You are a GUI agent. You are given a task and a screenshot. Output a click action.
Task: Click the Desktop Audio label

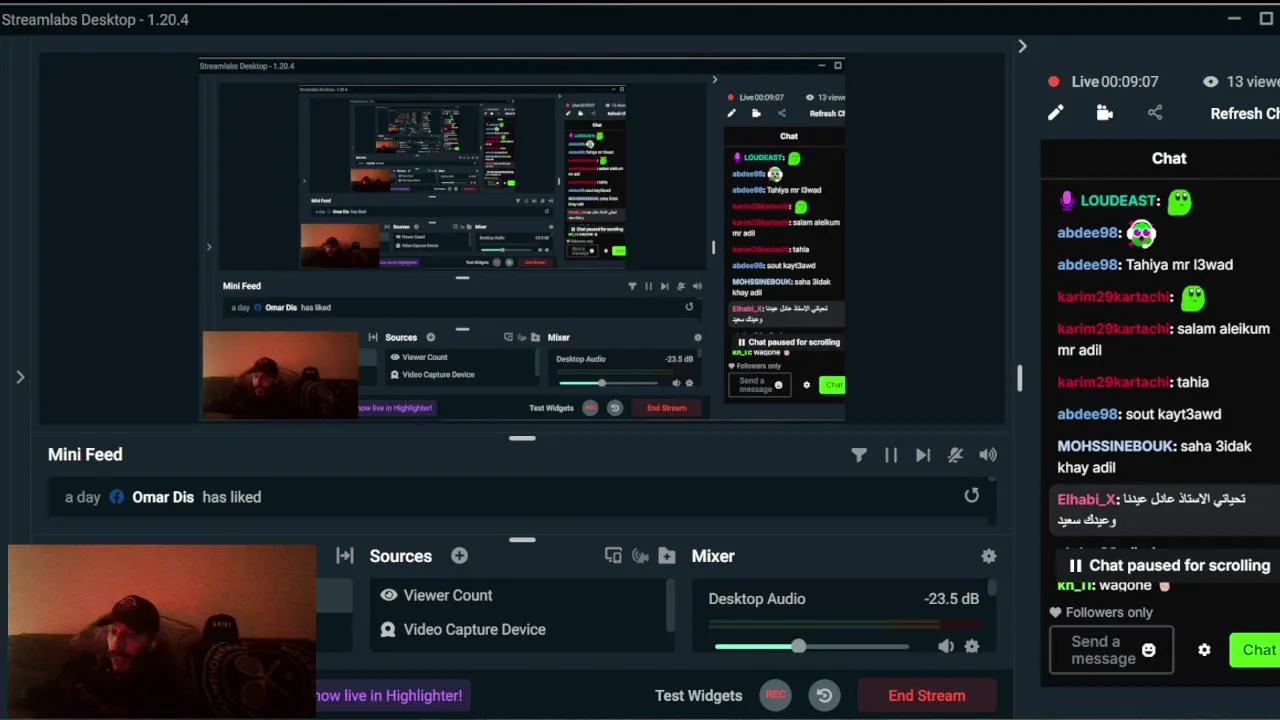[x=757, y=599]
